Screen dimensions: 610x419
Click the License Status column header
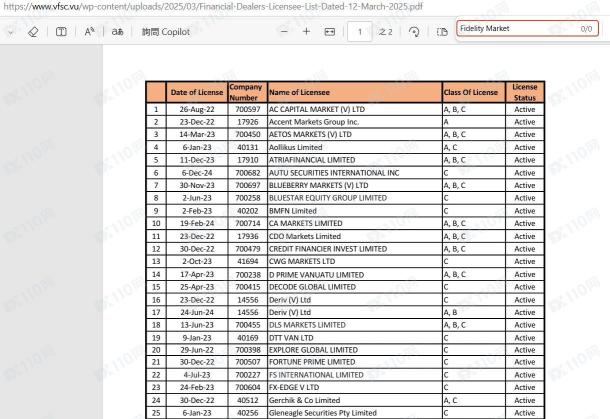coord(524,93)
